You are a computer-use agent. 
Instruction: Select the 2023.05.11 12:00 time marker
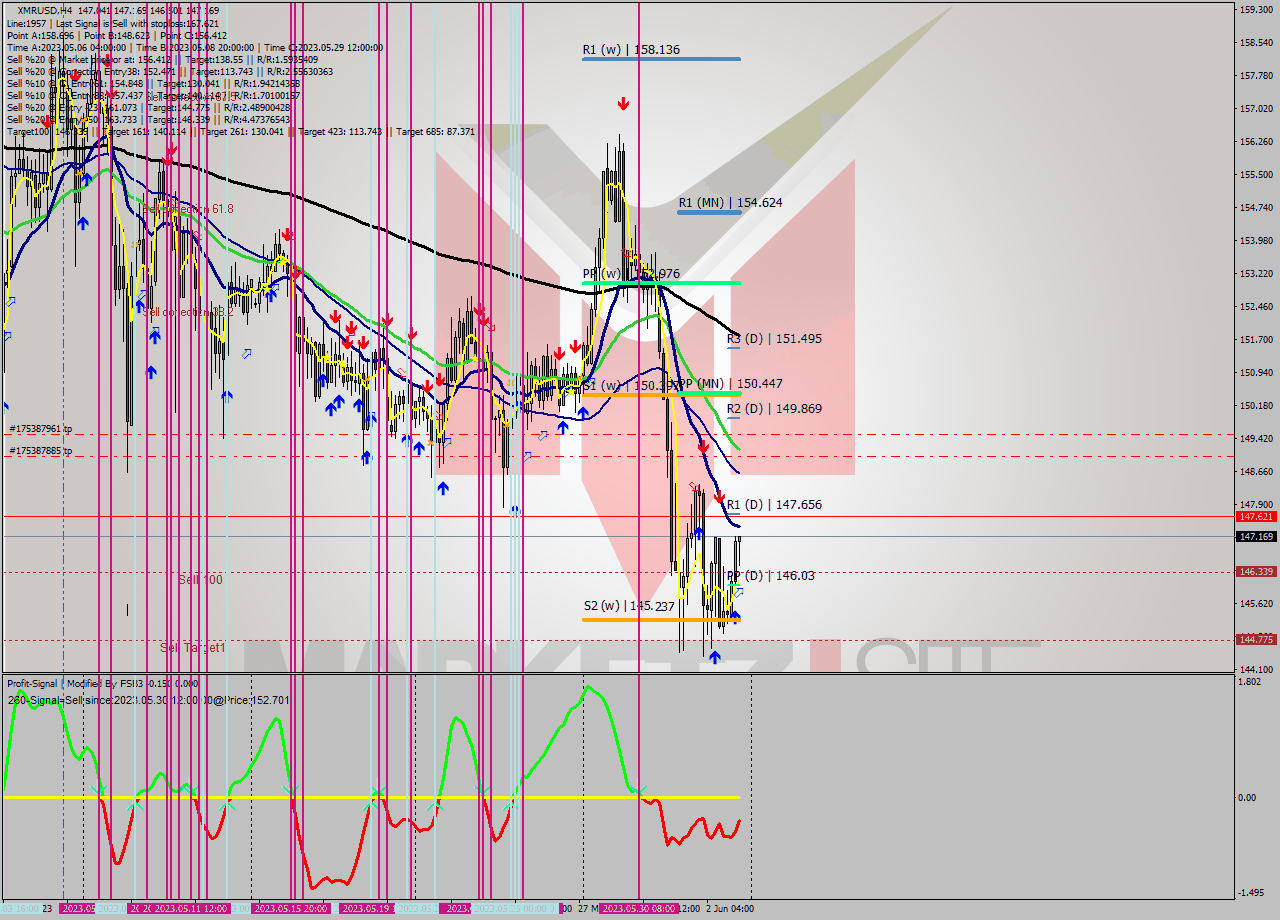(189, 908)
